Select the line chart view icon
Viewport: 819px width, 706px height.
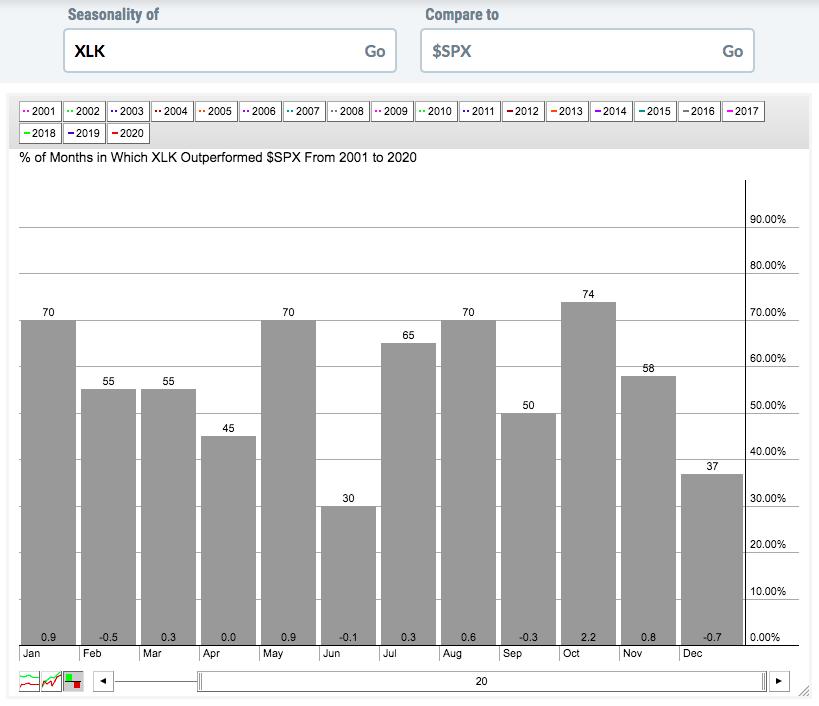[x=29, y=681]
